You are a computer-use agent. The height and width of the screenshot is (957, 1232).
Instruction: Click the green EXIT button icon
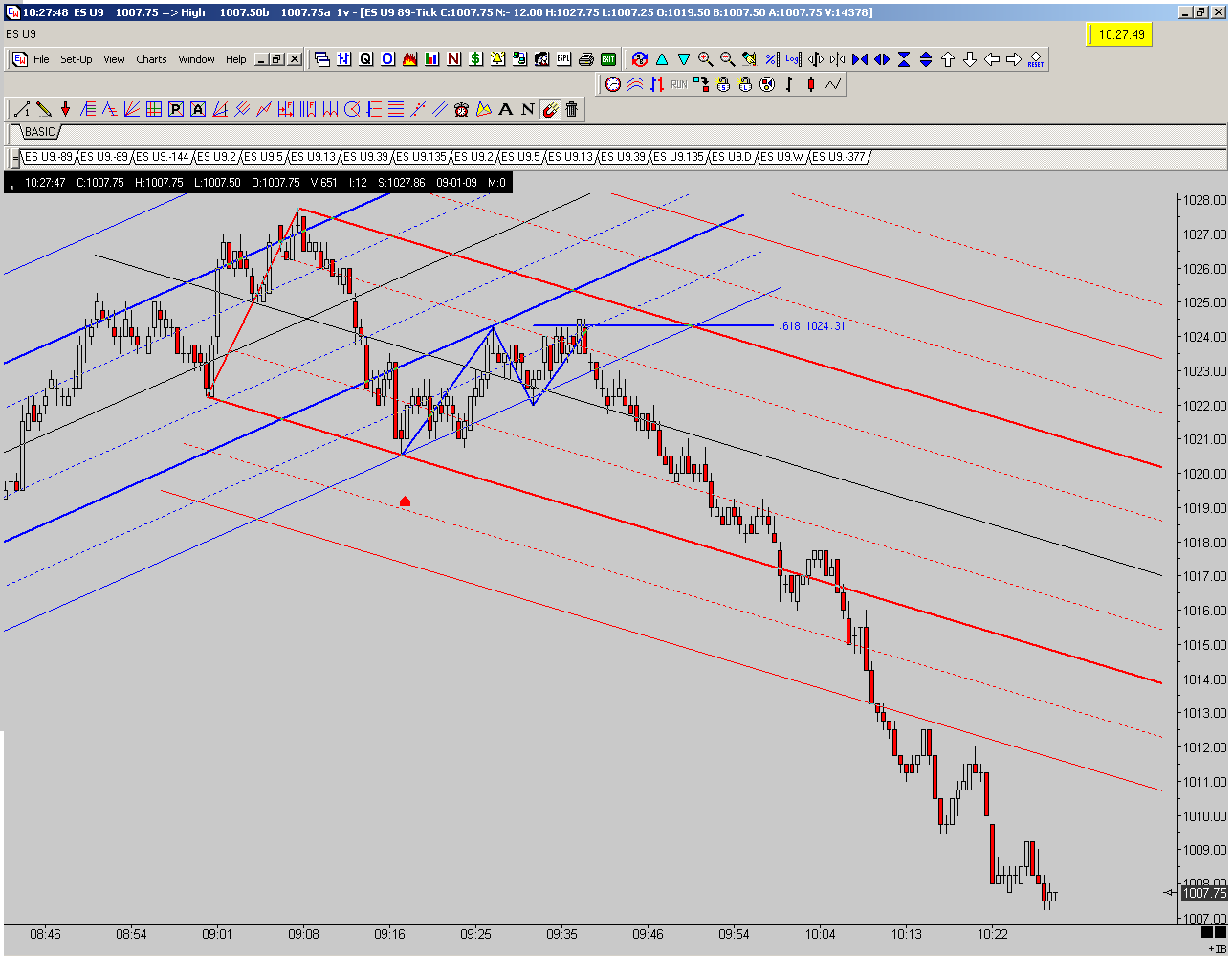pyautogui.click(x=608, y=59)
